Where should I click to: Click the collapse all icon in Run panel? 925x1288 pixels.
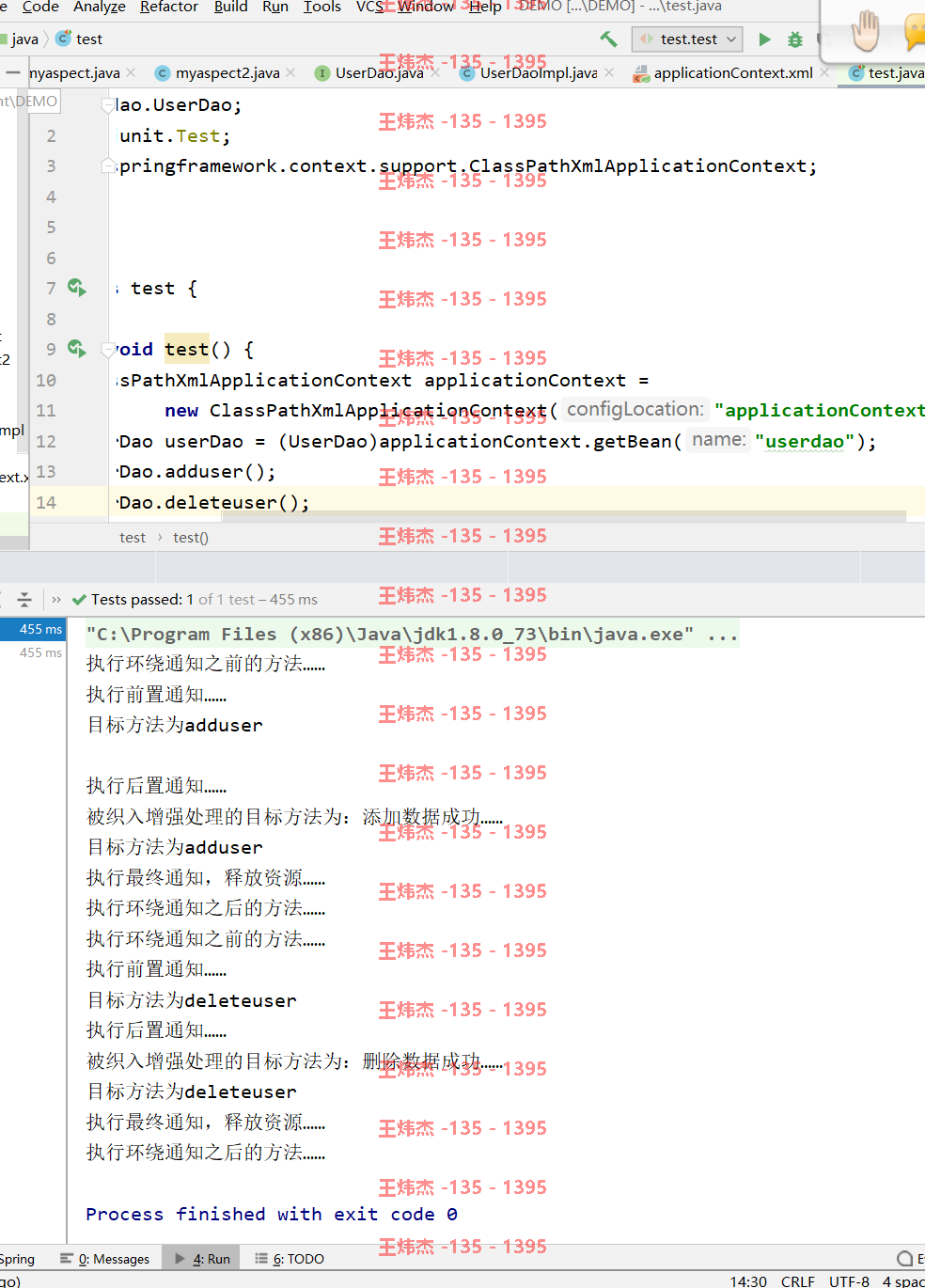[24, 599]
